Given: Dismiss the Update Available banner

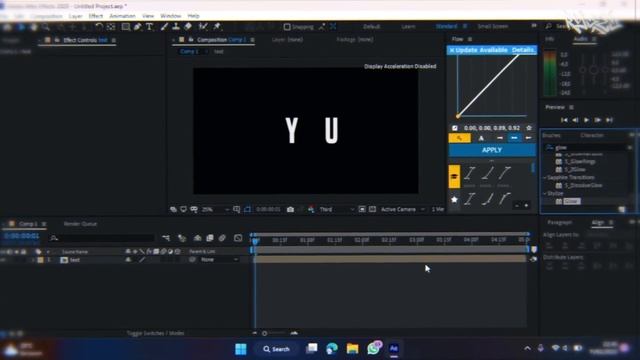Looking at the screenshot, I should (452, 50).
